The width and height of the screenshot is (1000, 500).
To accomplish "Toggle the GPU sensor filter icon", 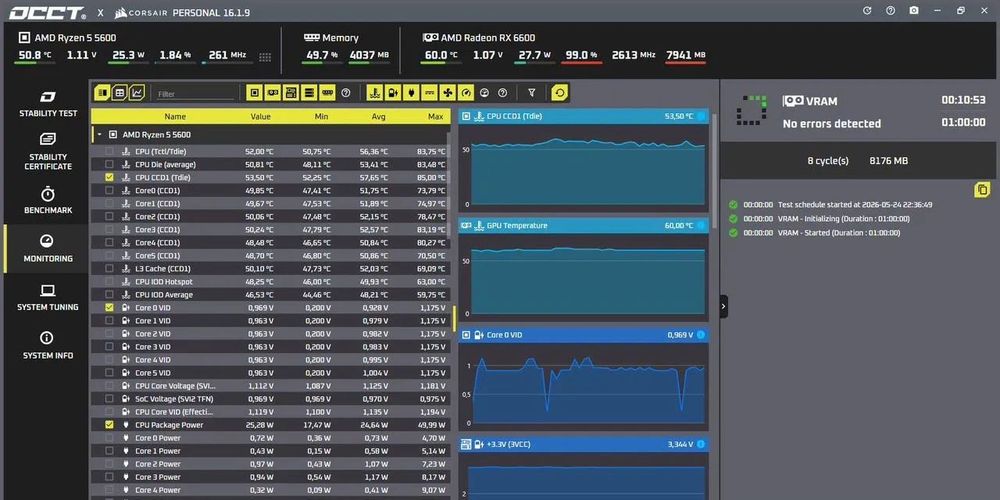I will [273, 93].
